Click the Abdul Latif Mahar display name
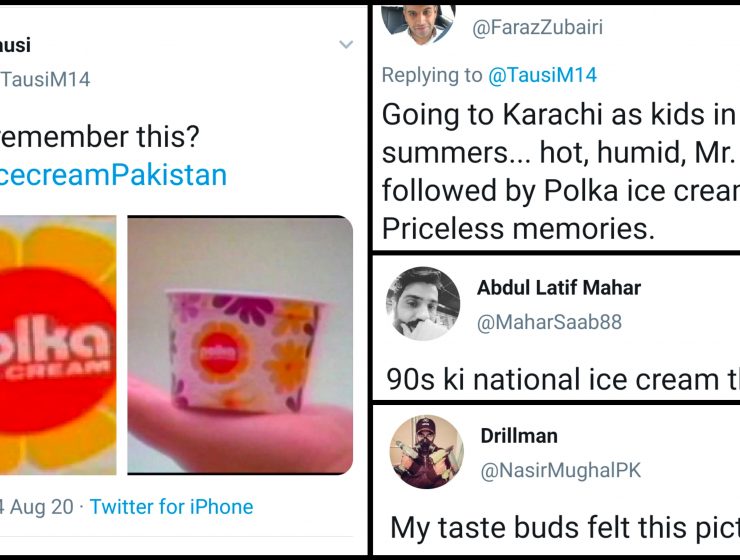Viewport: 740px width, 560px height. tap(559, 287)
